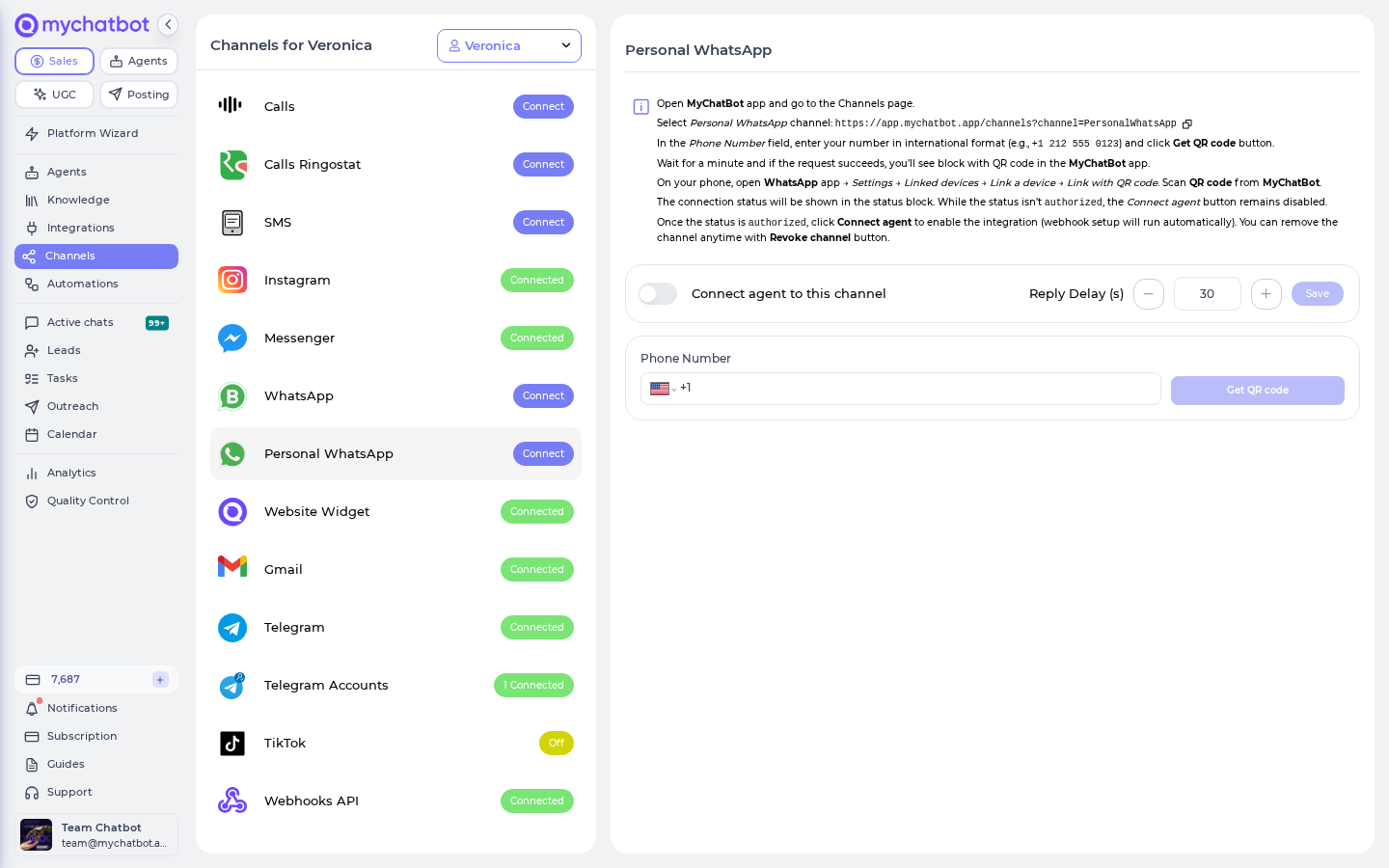The image size is (1389, 868).
Task: Switch to the UGC tab
Action: [54, 95]
